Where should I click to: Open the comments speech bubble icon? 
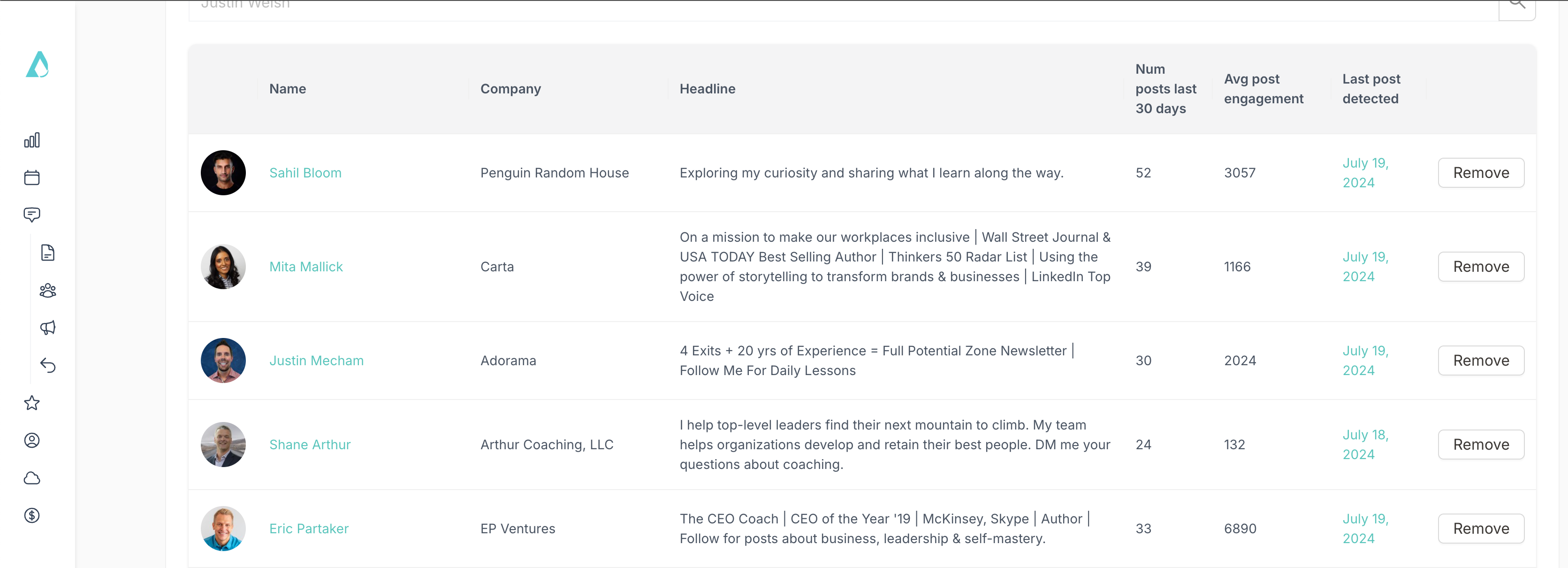[x=31, y=215]
